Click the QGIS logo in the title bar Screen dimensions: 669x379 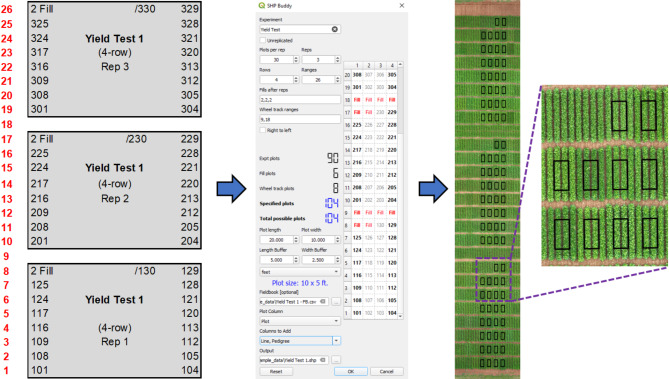(x=262, y=6)
